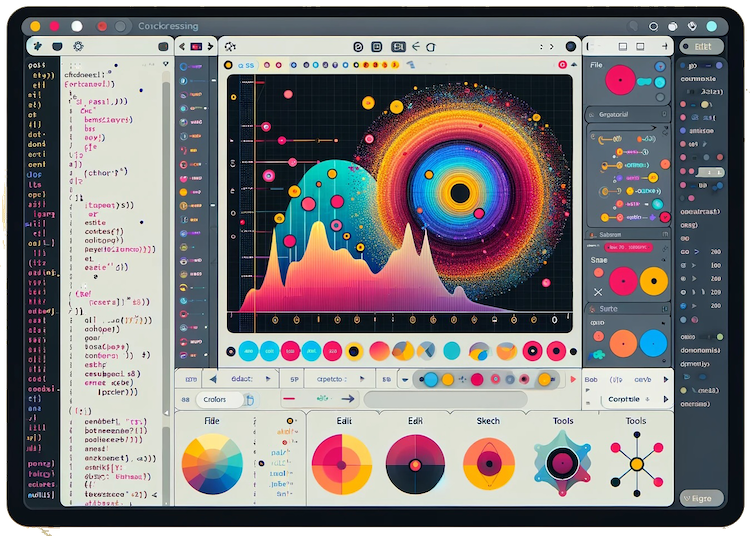Pick the large pink swatch in Snae panel
This screenshot has height=536, width=750.
(623, 281)
